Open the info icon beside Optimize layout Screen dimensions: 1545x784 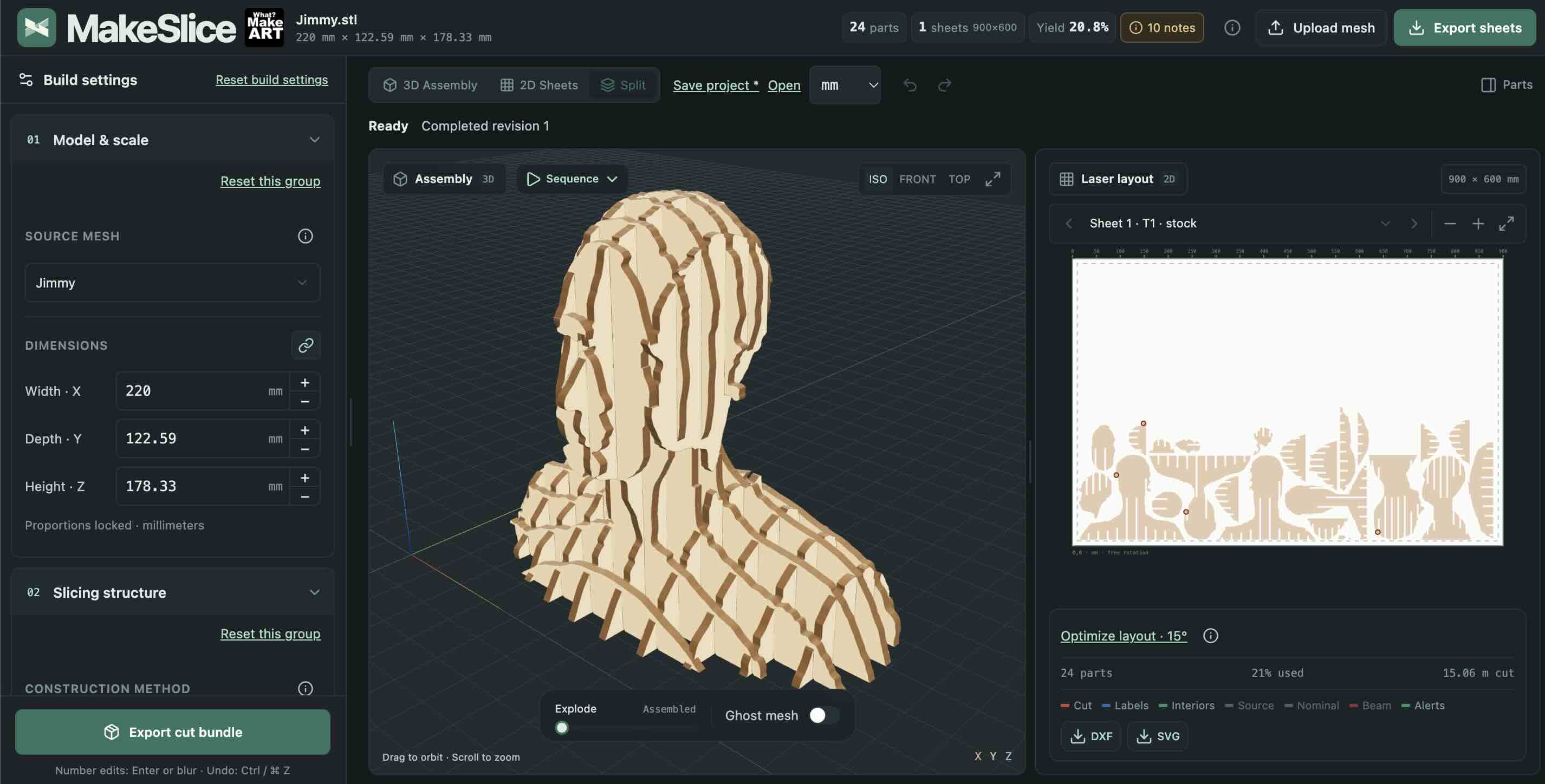(x=1210, y=635)
